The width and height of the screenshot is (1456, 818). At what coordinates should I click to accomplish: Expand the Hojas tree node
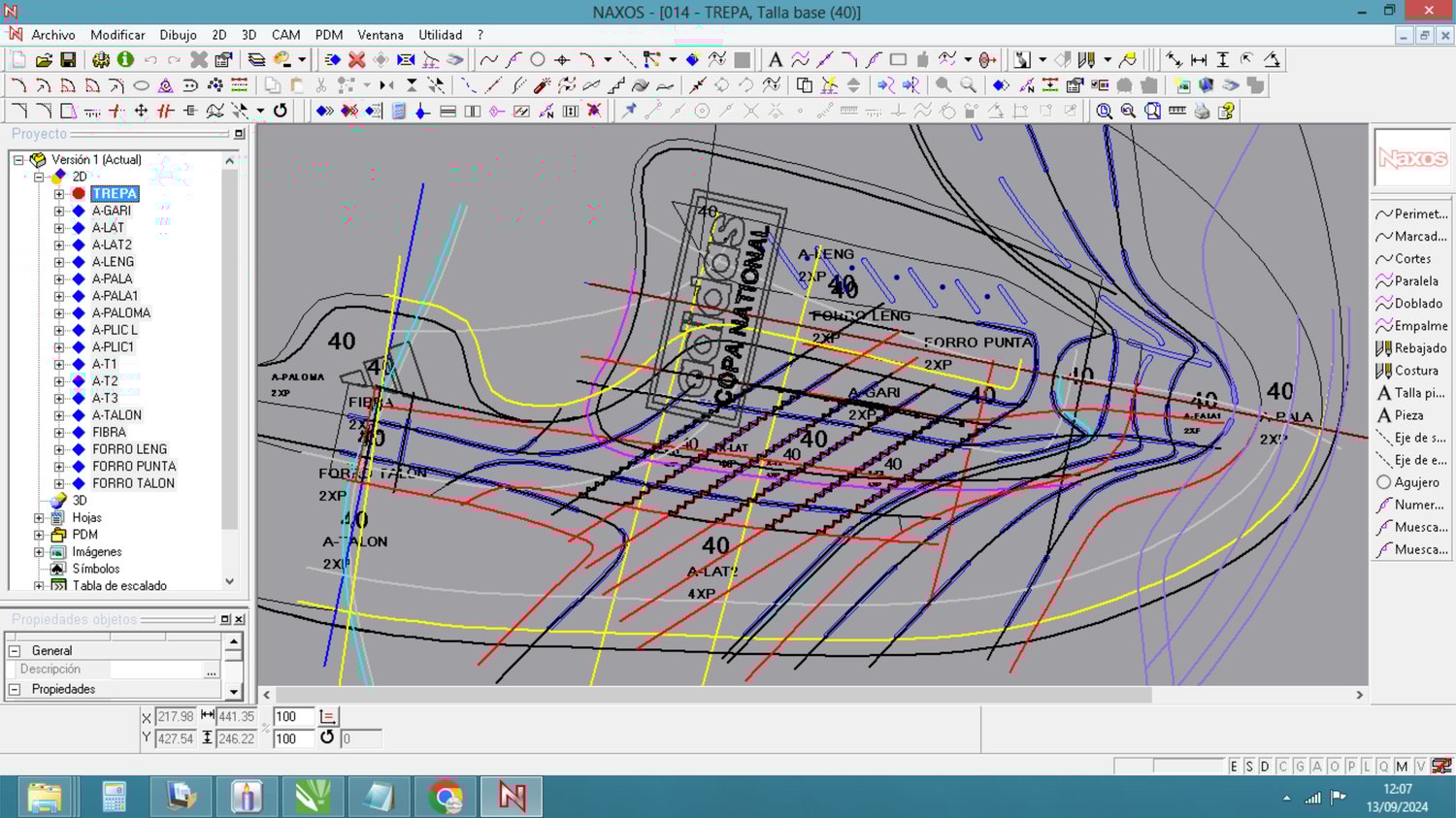(39, 518)
